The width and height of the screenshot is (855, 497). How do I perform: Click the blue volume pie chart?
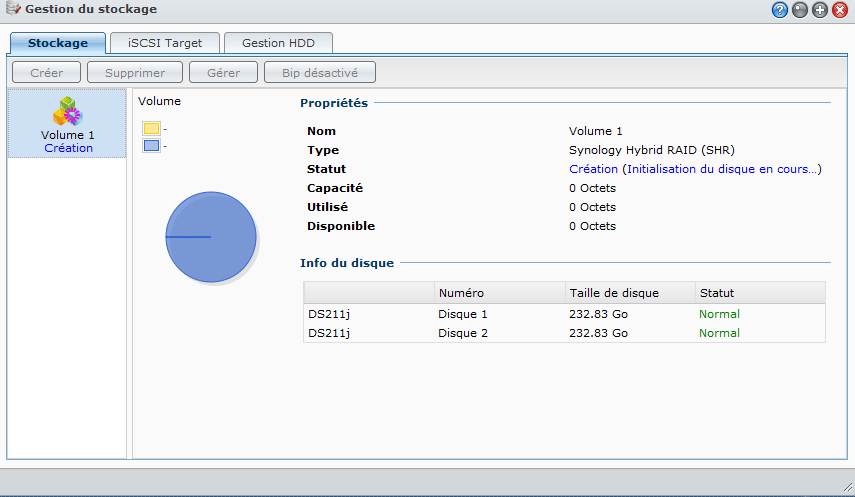point(211,237)
